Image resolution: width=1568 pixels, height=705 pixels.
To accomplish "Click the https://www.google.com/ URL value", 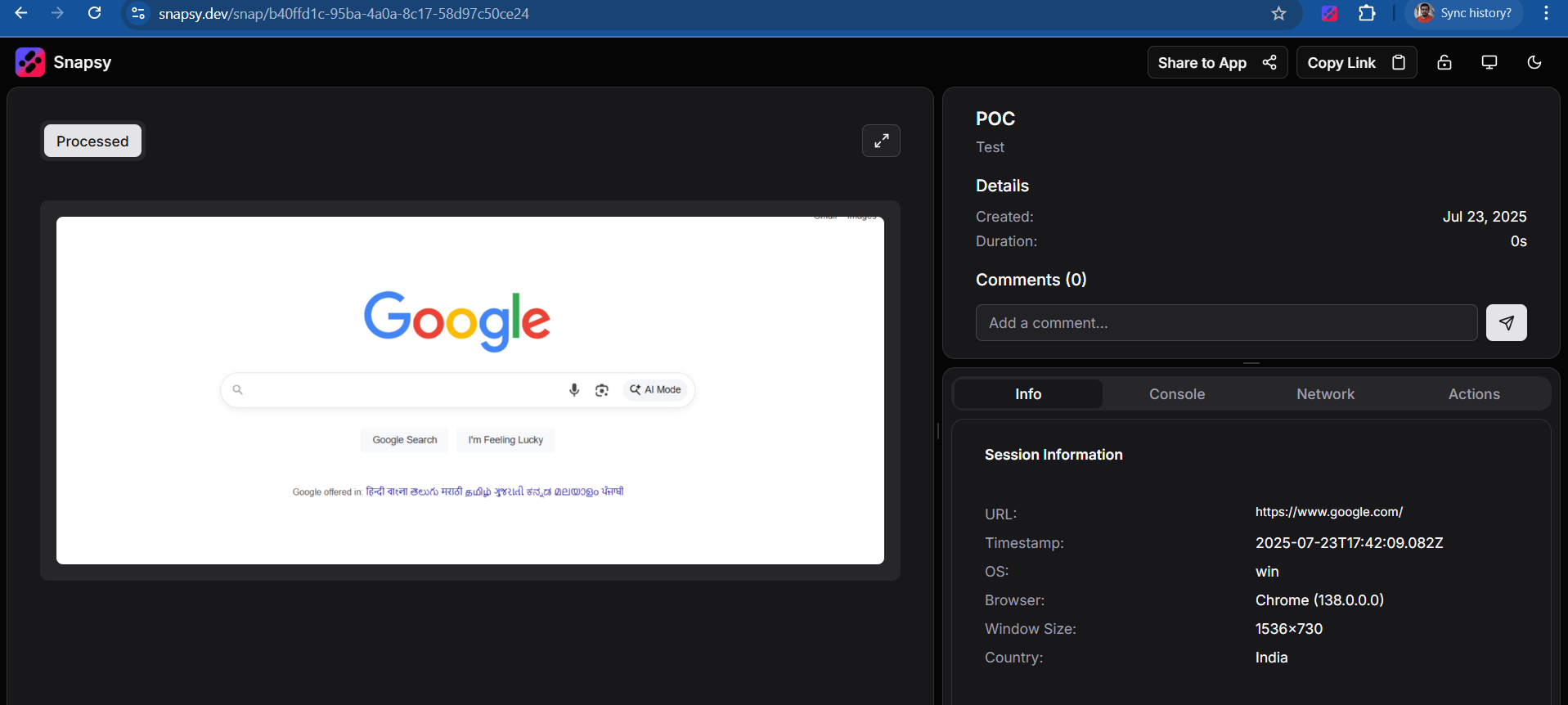I will [x=1329, y=512].
